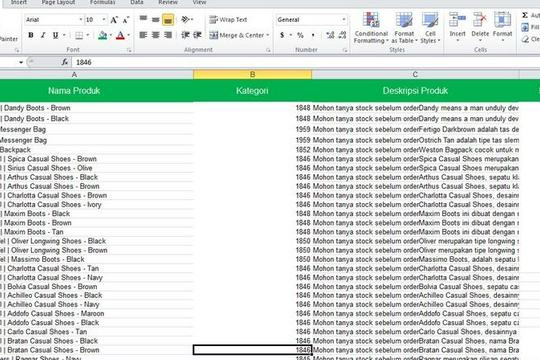Switch to the Insert ribbon tab
Viewport: 540px width, 360px height.
pyautogui.click(x=19, y=2)
